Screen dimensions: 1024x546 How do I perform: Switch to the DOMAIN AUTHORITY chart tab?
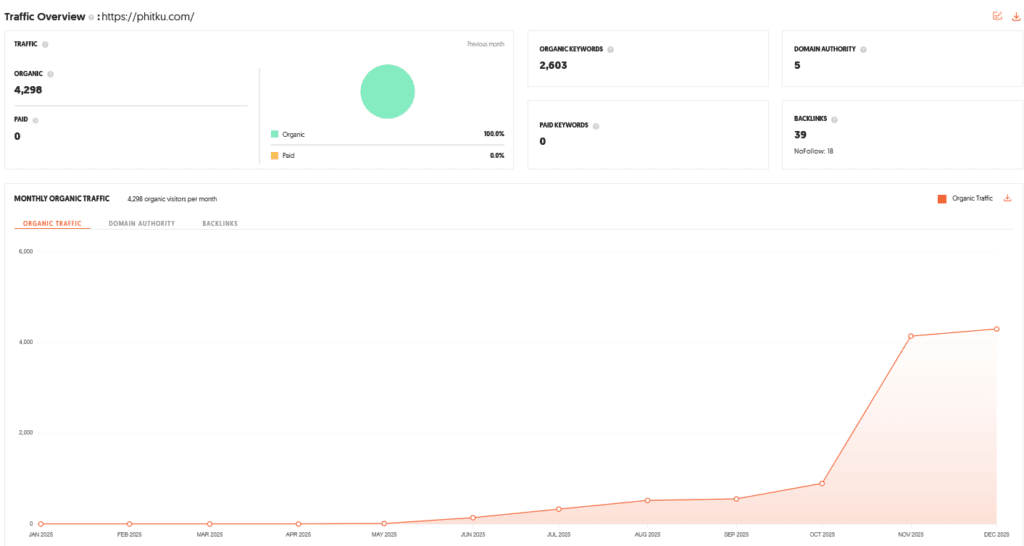point(142,223)
